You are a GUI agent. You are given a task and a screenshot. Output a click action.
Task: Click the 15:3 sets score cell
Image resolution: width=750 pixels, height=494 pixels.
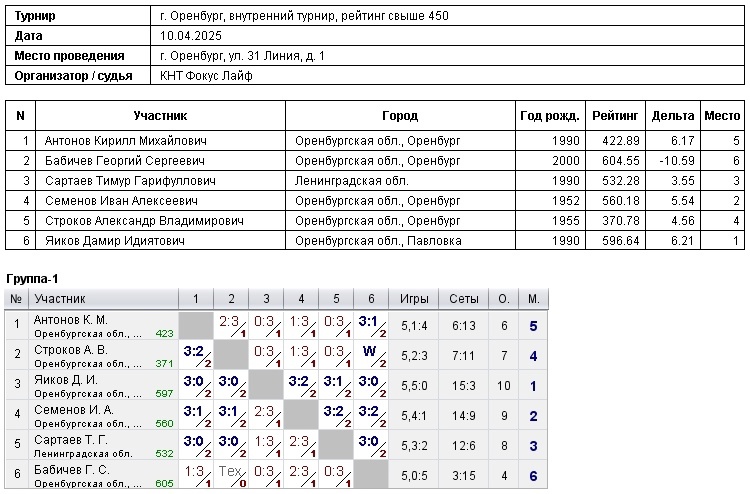pos(463,385)
